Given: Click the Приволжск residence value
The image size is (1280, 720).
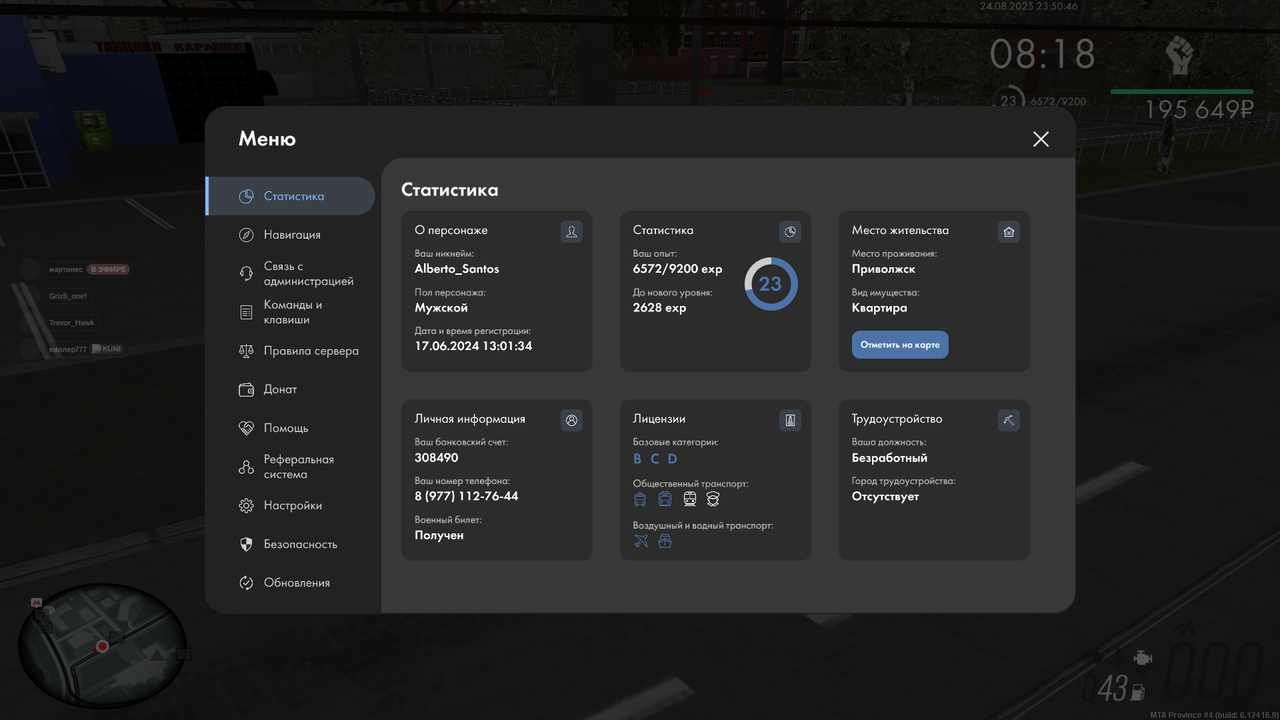Looking at the screenshot, I should point(883,269).
